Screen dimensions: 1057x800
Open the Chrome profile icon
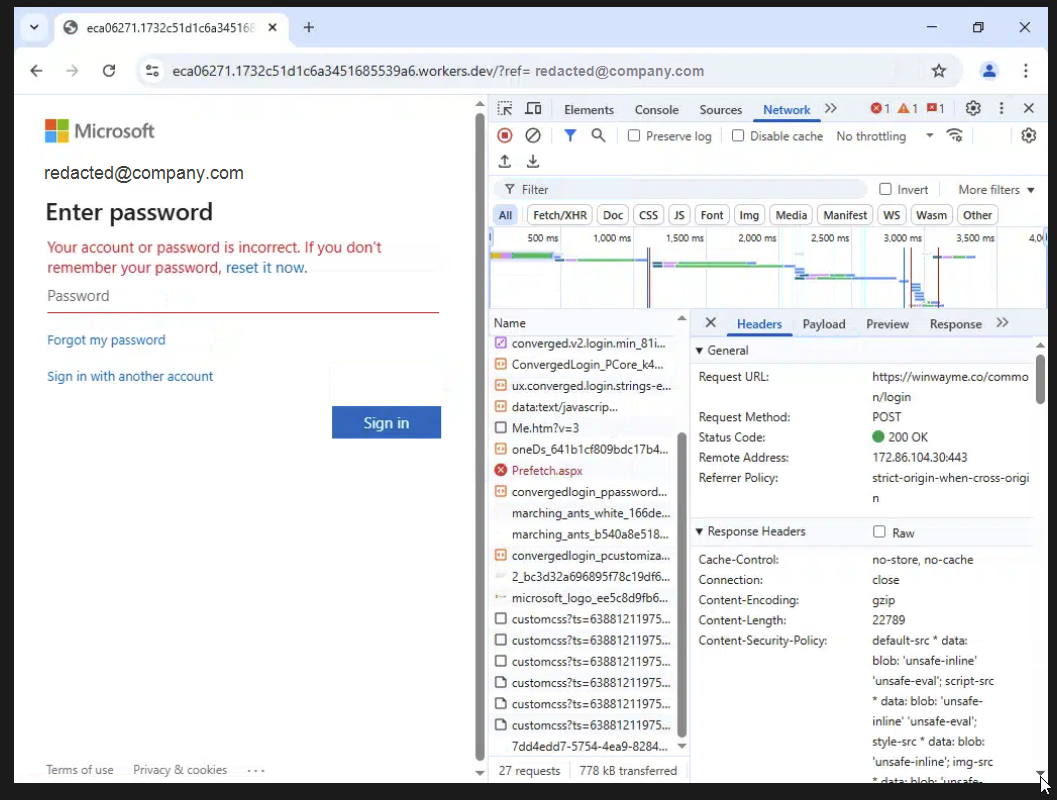(989, 71)
